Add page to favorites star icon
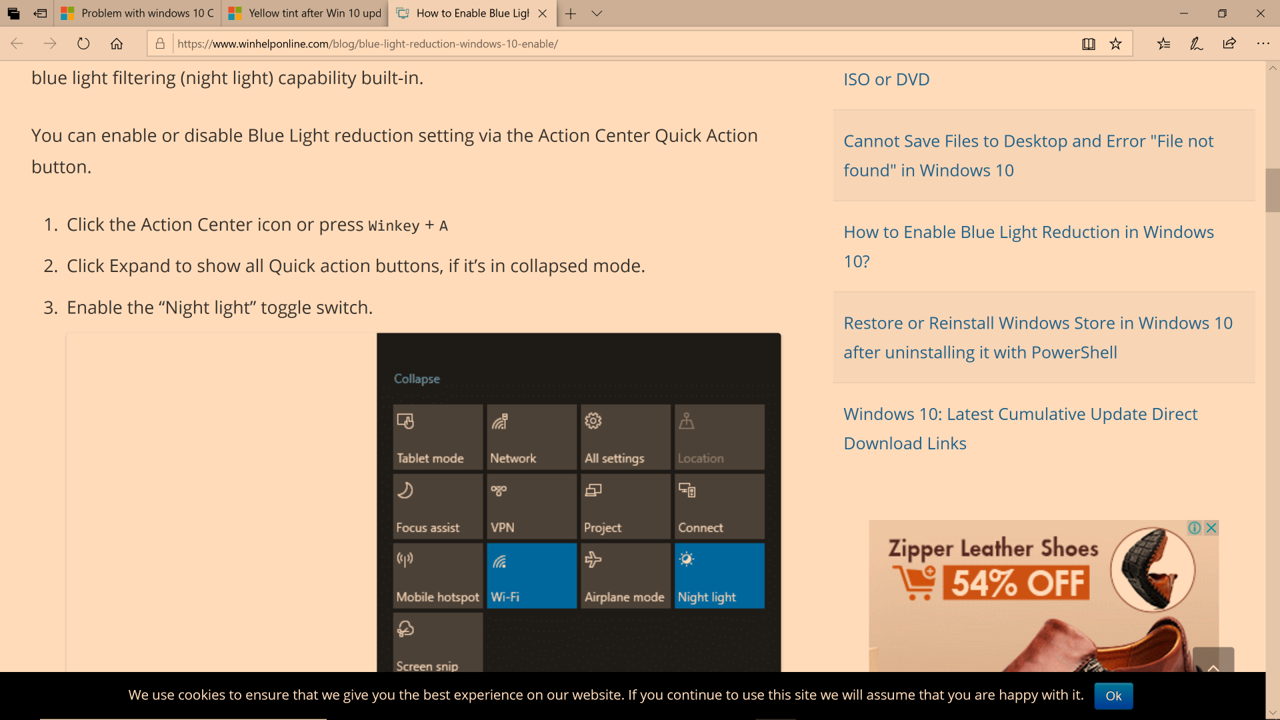1280x720 pixels. point(1116,44)
